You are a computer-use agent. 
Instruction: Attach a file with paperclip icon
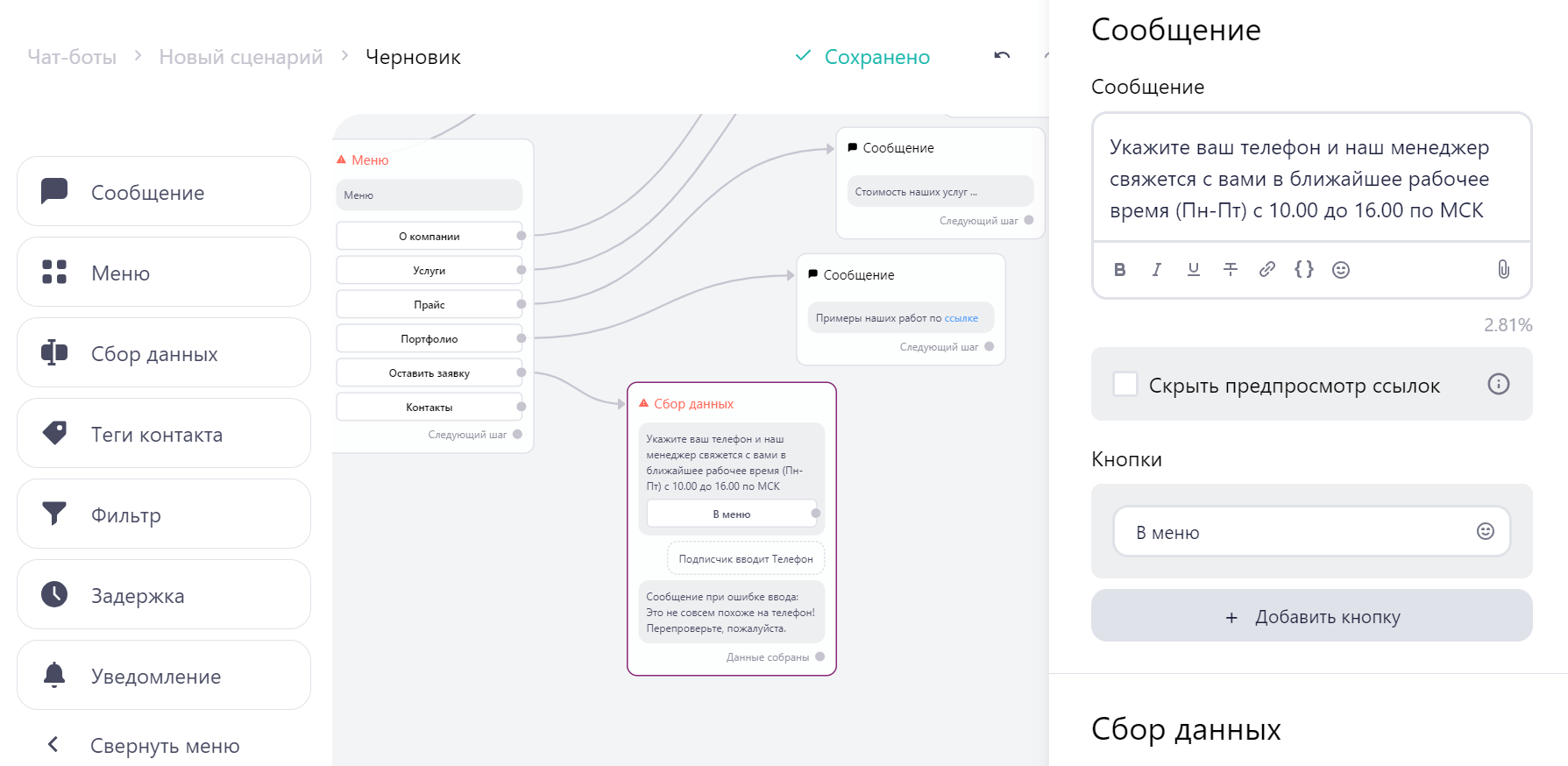pyautogui.click(x=1503, y=270)
